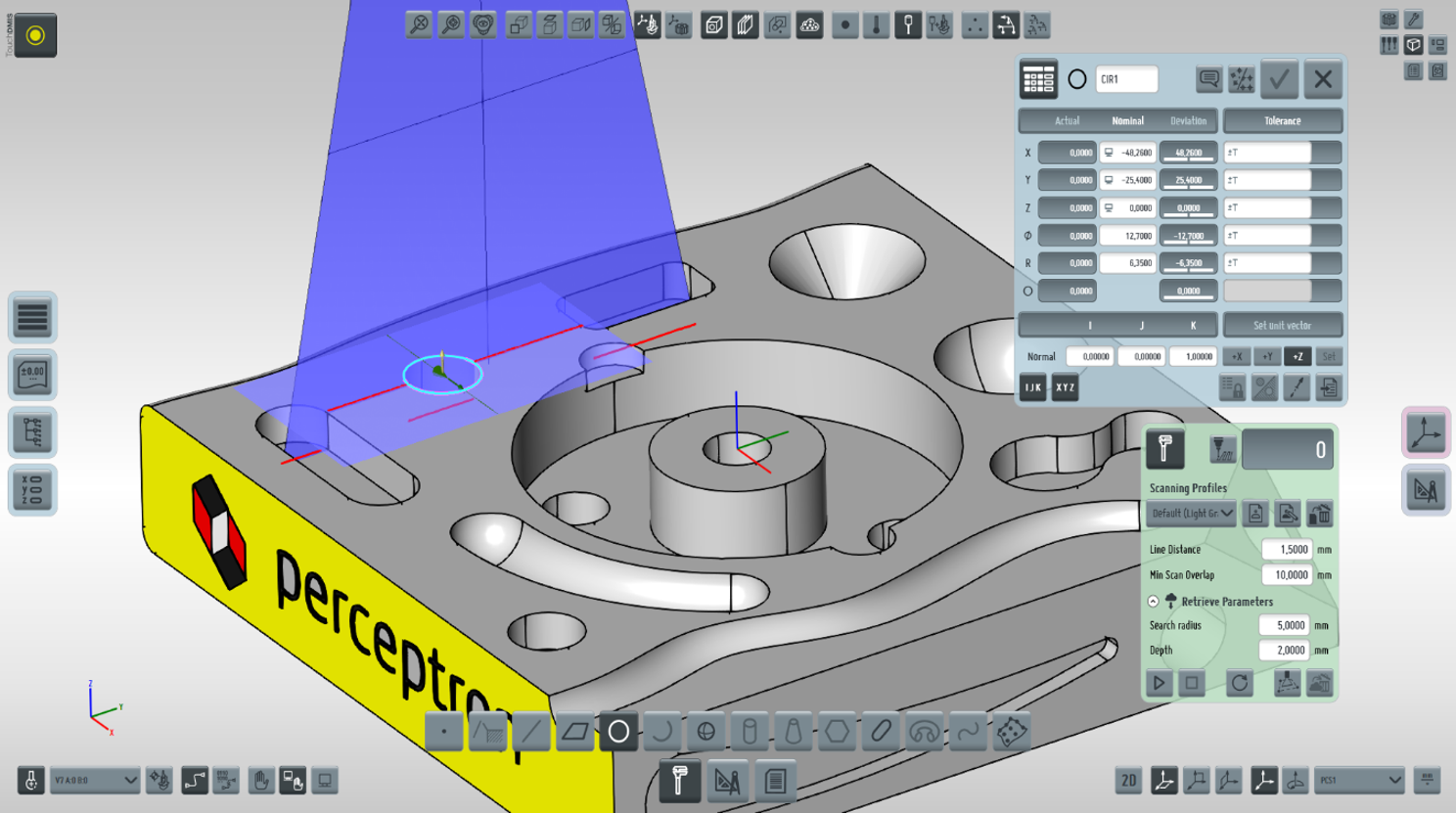Open the ±0.00 tolerance panel on left
The width and height of the screenshot is (1456, 813).
(x=32, y=375)
